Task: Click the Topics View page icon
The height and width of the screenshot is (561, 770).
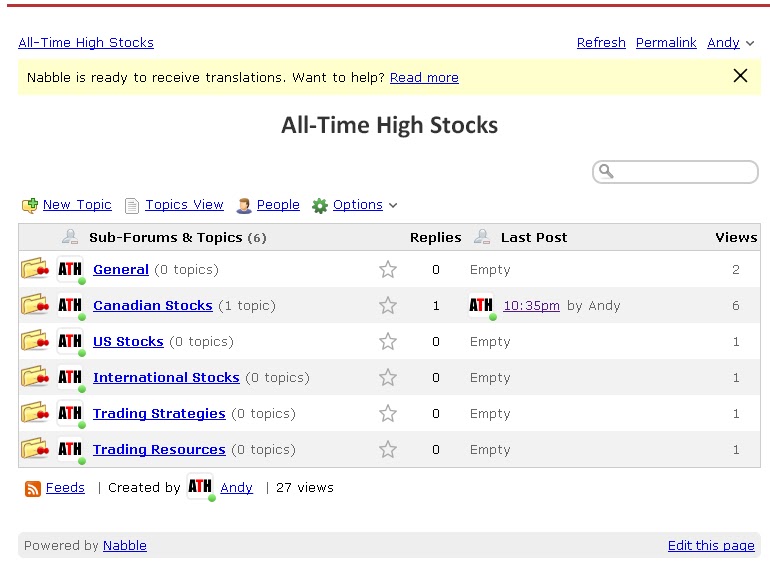Action: 132,205
